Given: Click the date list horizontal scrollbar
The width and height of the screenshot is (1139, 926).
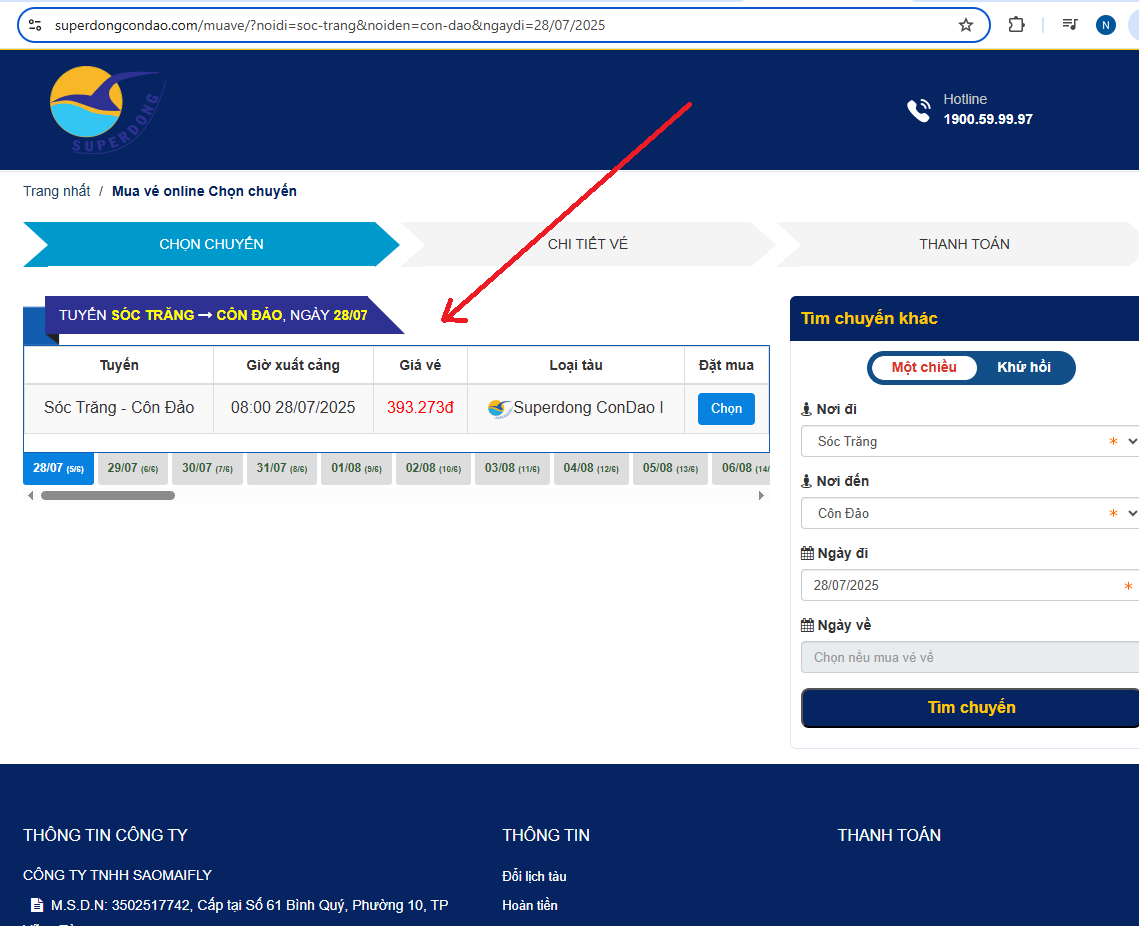Looking at the screenshot, I should pos(108,495).
